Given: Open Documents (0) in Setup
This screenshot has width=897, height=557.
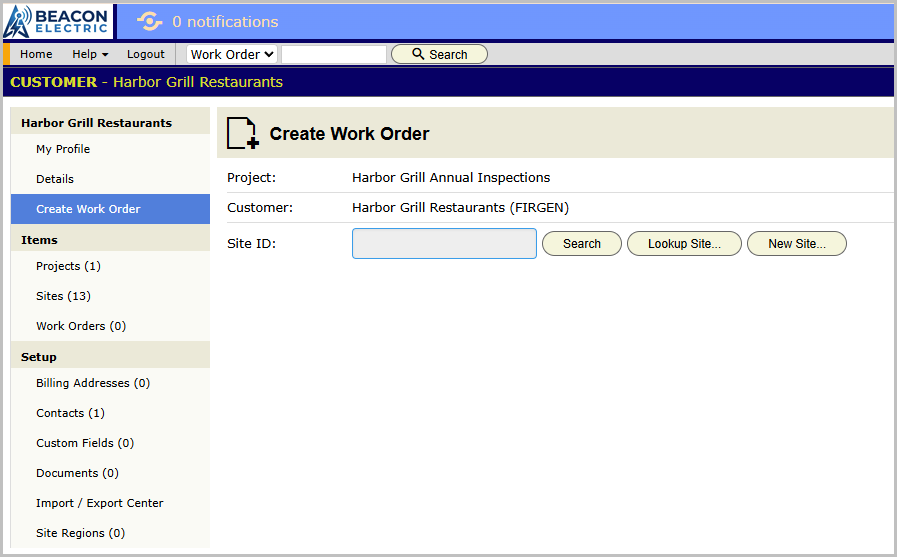Looking at the screenshot, I should (x=110, y=473).
